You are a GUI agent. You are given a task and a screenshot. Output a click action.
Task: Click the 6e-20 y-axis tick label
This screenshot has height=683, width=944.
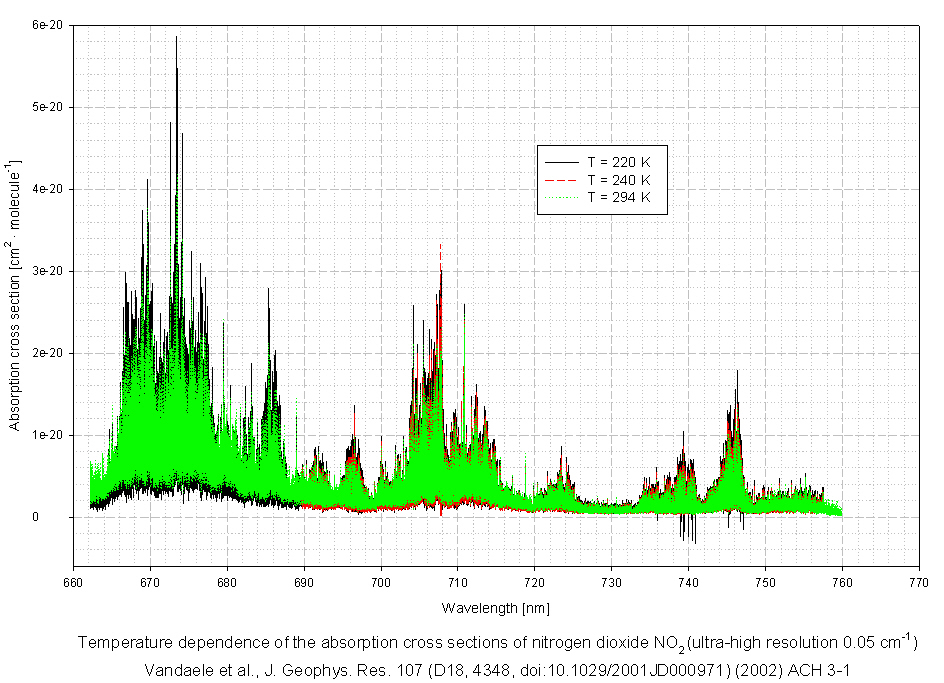click(x=48, y=25)
